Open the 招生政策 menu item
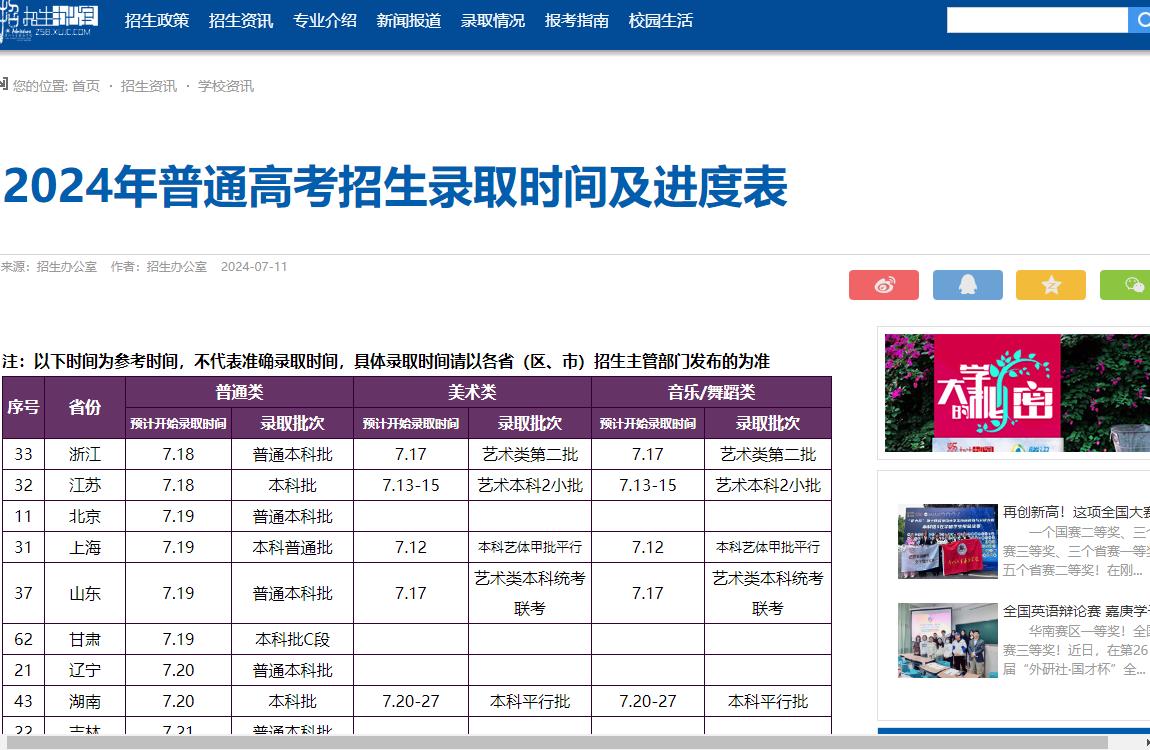This screenshot has height=750, width=1150. [x=156, y=19]
